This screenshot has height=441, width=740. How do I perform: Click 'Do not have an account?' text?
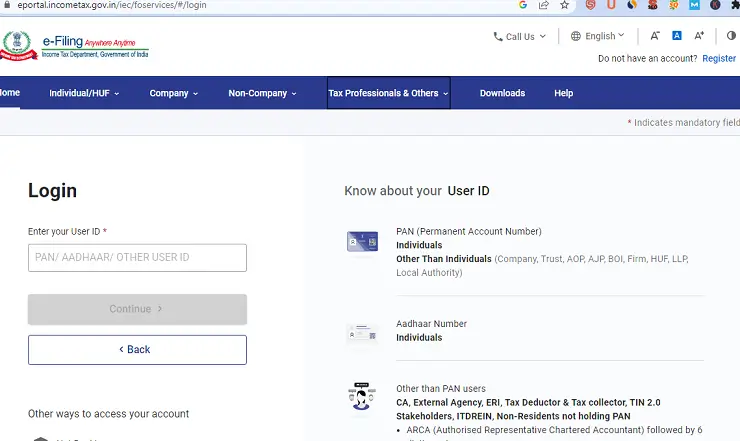(648, 59)
